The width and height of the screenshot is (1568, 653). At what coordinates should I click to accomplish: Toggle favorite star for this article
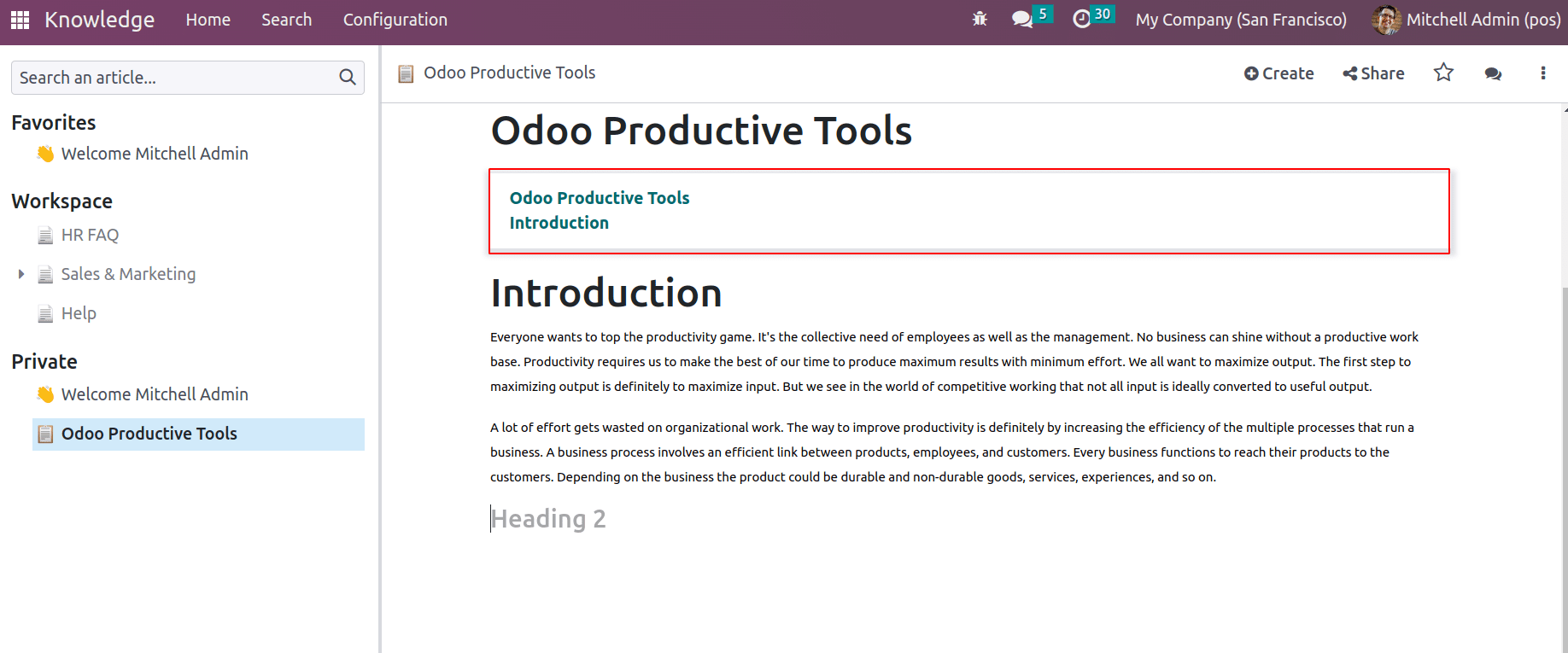point(1443,73)
